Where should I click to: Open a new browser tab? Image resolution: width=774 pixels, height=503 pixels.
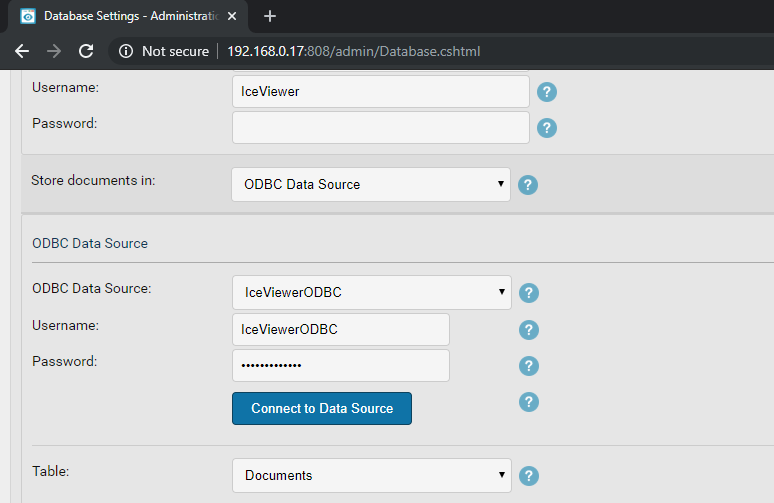click(270, 16)
